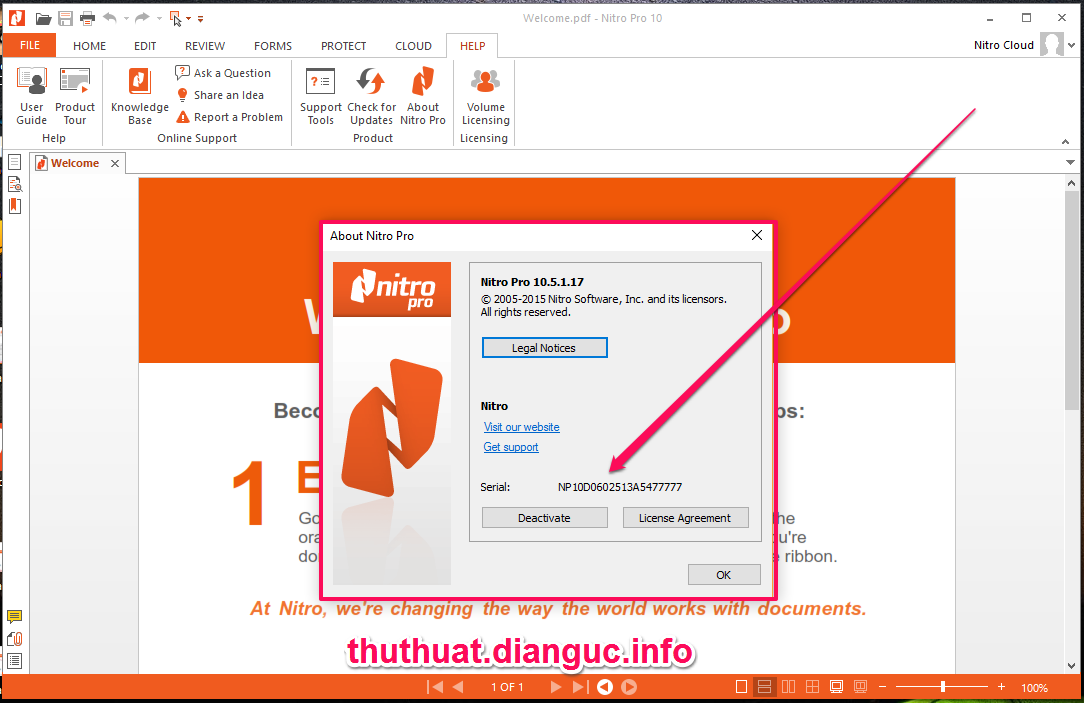Go to last page in status bar

point(580,687)
